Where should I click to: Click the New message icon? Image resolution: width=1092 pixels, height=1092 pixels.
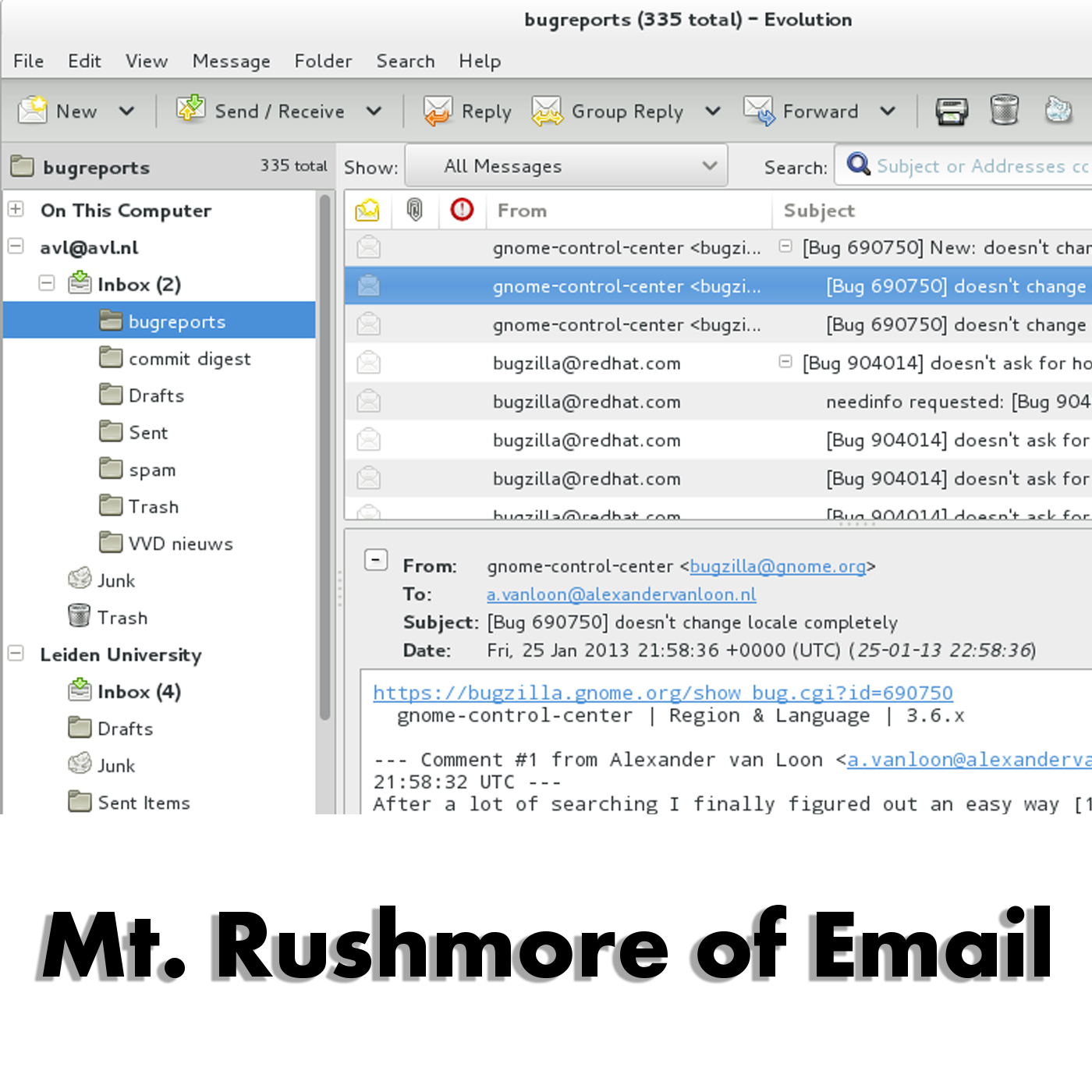pyautogui.click(x=34, y=110)
